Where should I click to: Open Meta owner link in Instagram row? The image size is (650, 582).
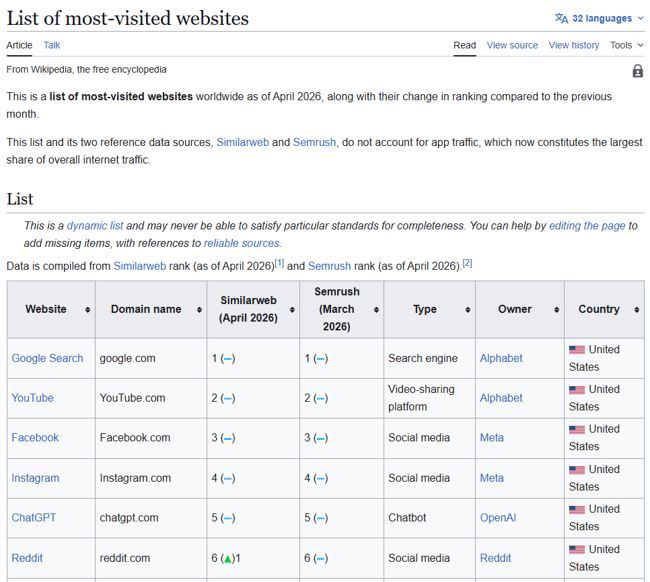tap(492, 478)
